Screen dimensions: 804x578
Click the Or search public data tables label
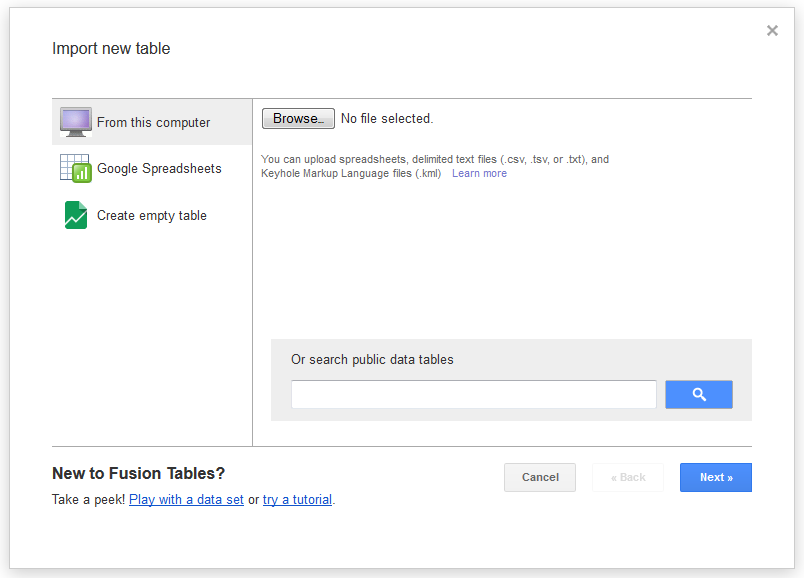click(372, 360)
